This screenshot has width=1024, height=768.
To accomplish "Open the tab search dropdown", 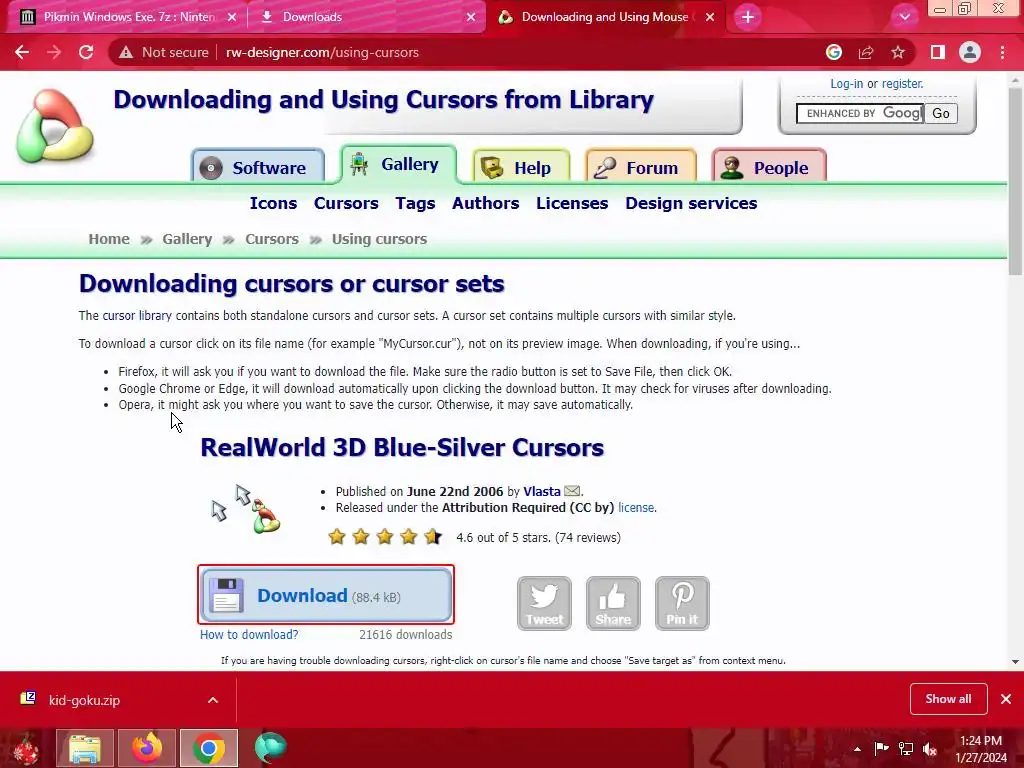I will [904, 17].
